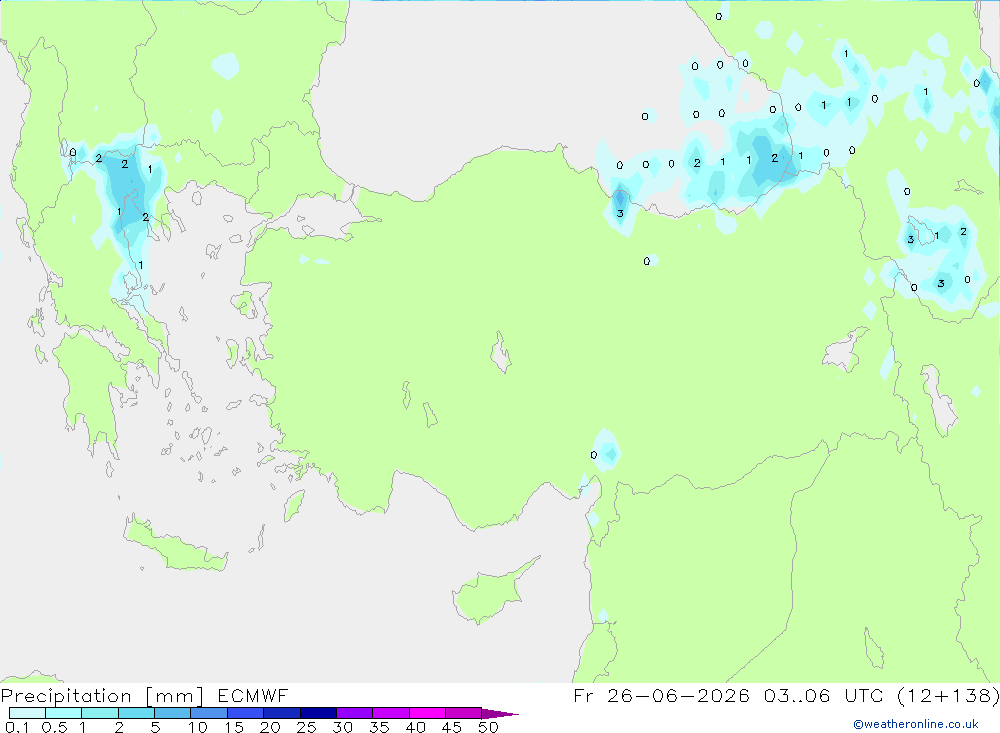
Task: Select the 1–2 mm legend color swatch
Action: [x=99, y=713]
